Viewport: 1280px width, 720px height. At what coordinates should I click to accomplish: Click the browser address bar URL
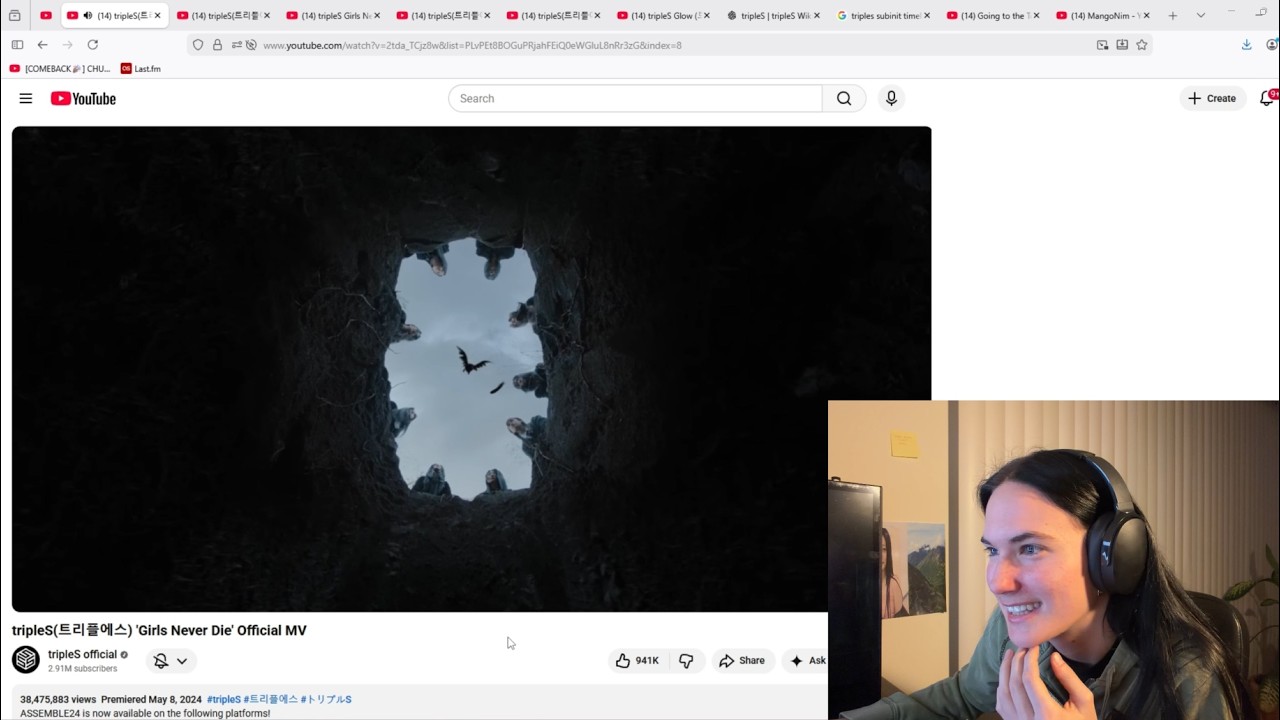click(x=472, y=45)
